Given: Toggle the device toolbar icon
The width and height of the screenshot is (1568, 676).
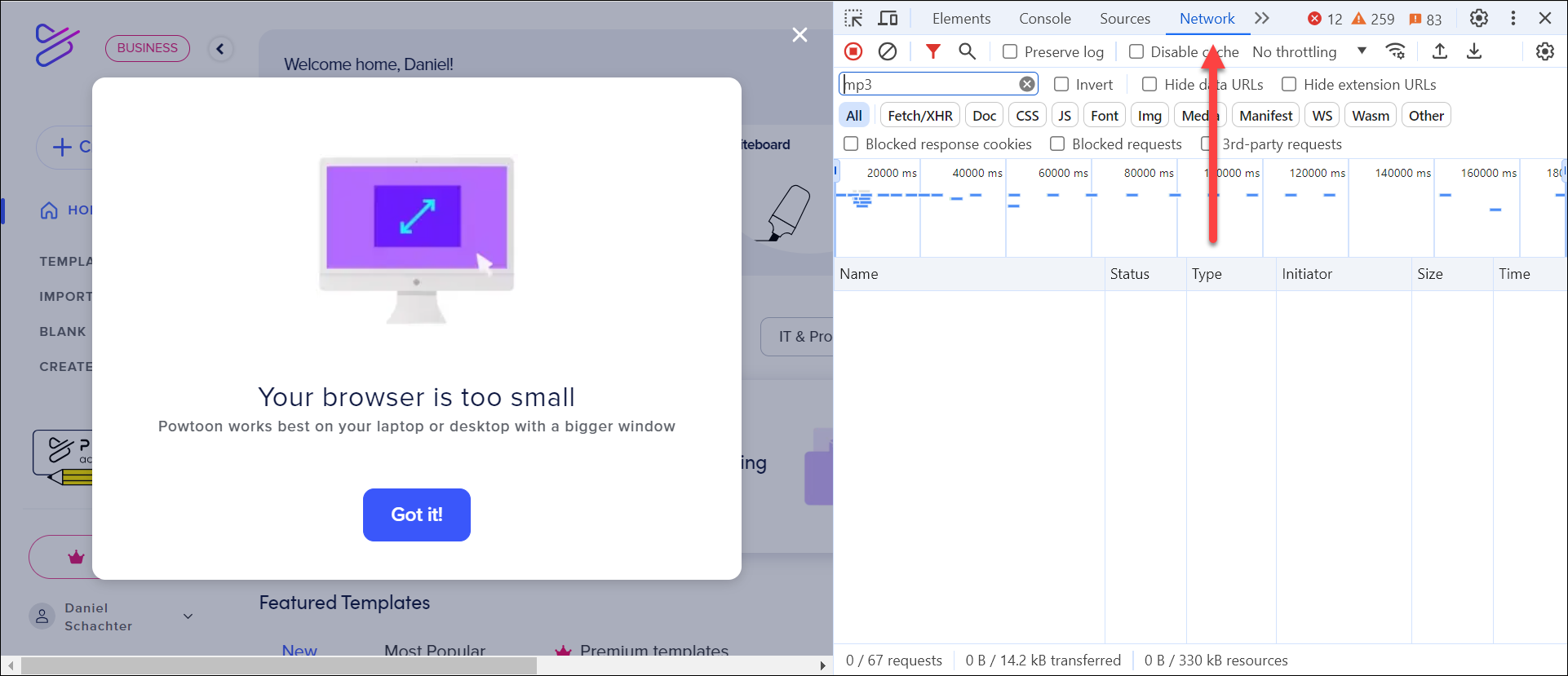Looking at the screenshot, I should coord(888,18).
